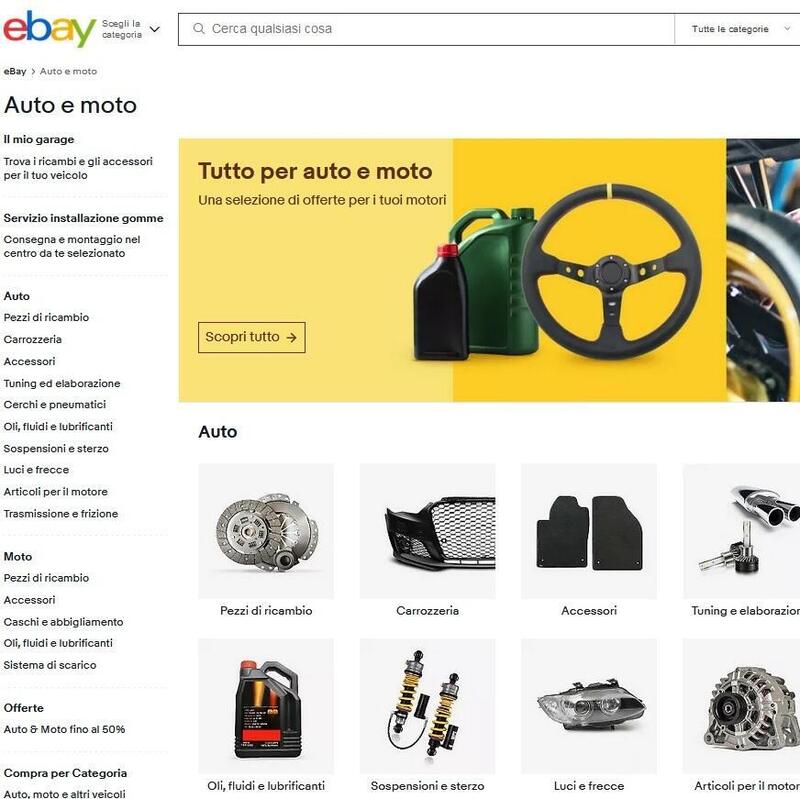Click the Scopri tutto banner button

click(252, 337)
